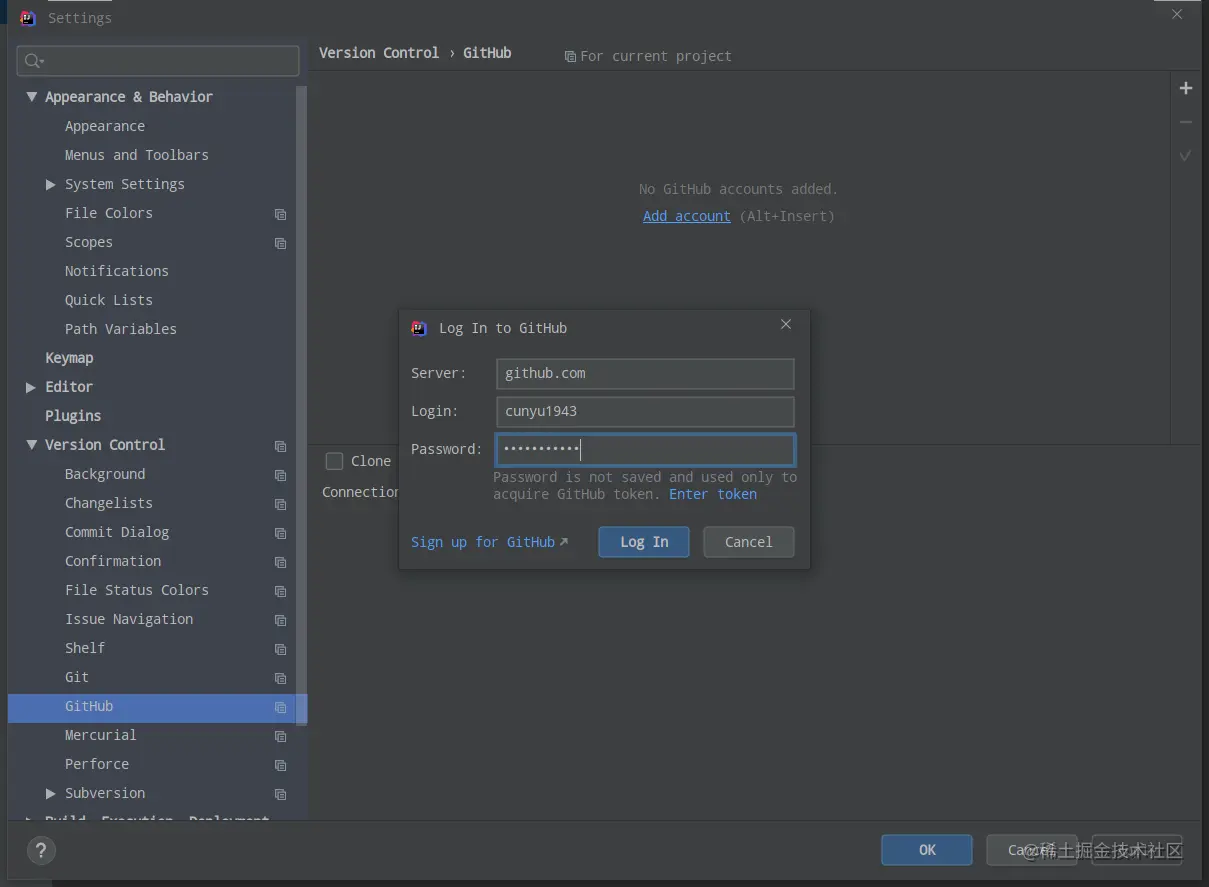Select Path Variables in the tree
This screenshot has height=887, width=1209.
click(x=121, y=329)
